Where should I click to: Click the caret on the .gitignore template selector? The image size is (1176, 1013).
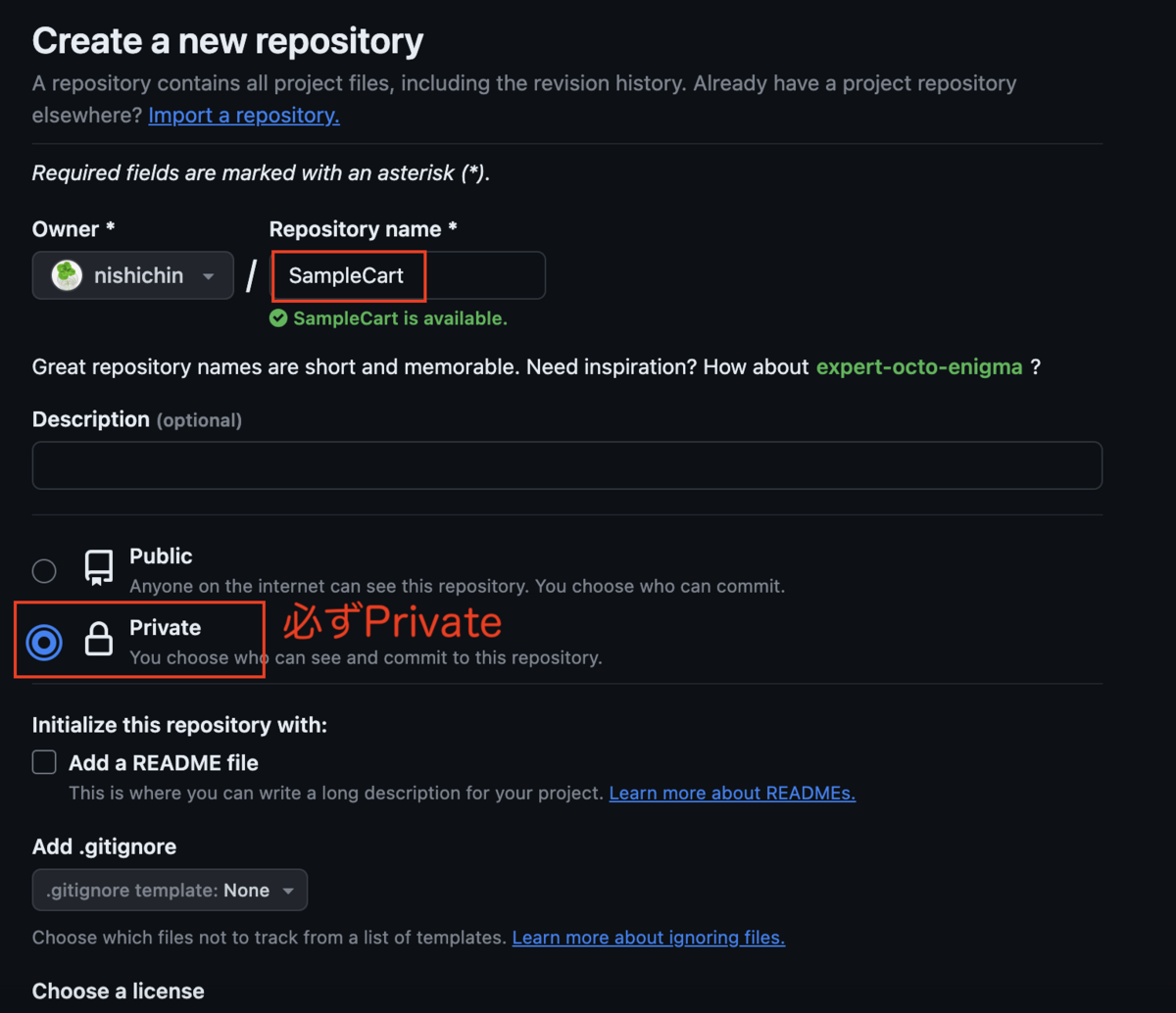pyautogui.click(x=288, y=891)
